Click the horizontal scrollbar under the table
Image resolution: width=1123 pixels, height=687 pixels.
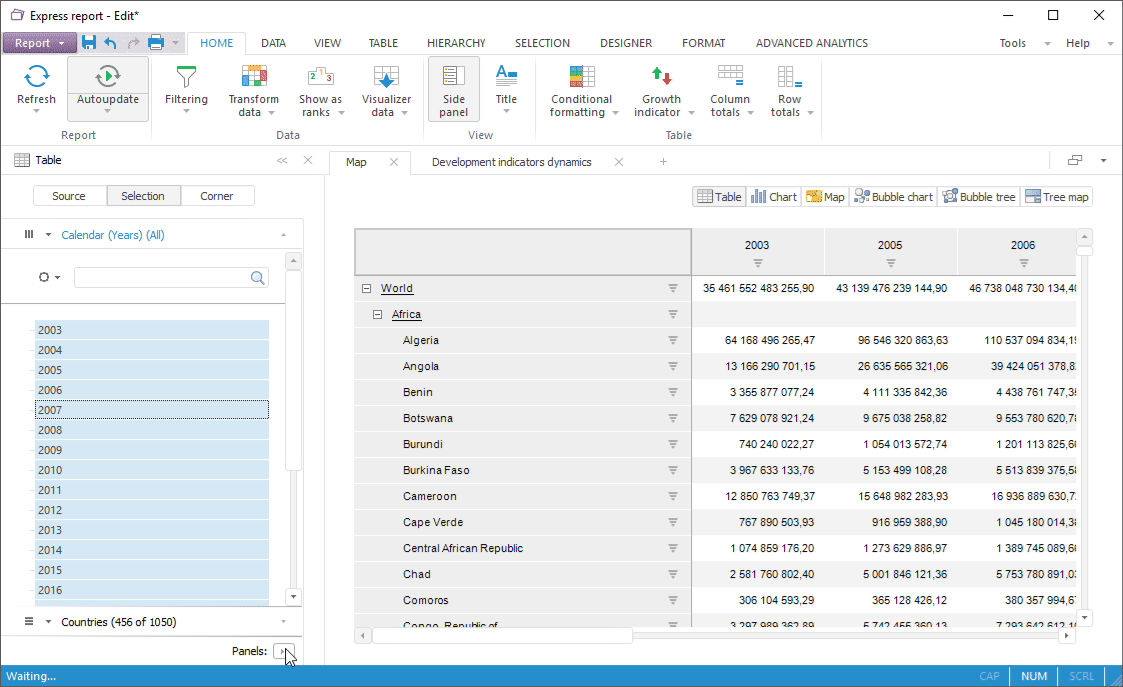pos(502,635)
